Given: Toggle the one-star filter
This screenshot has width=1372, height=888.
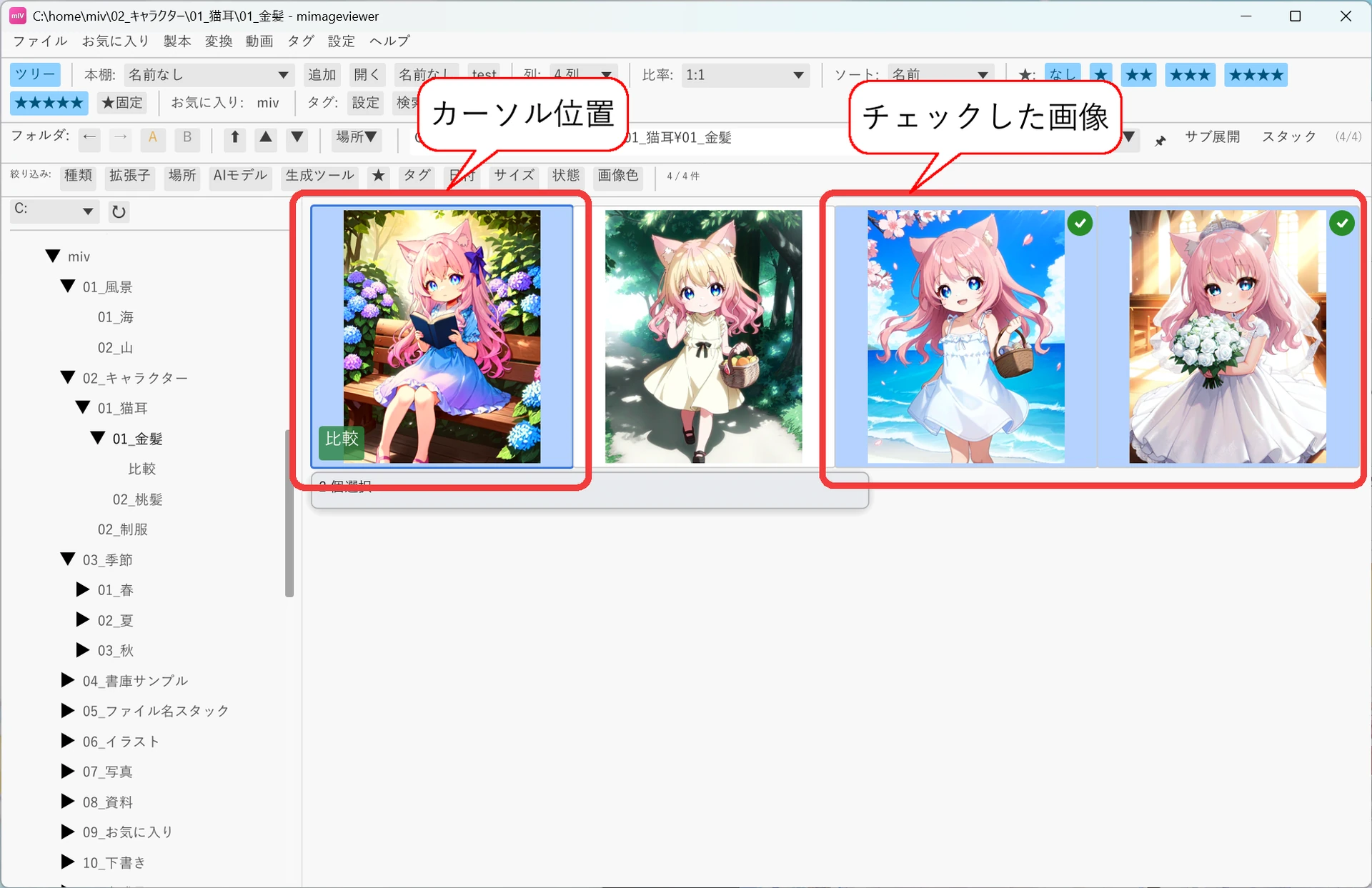Looking at the screenshot, I should [x=1100, y=74].
